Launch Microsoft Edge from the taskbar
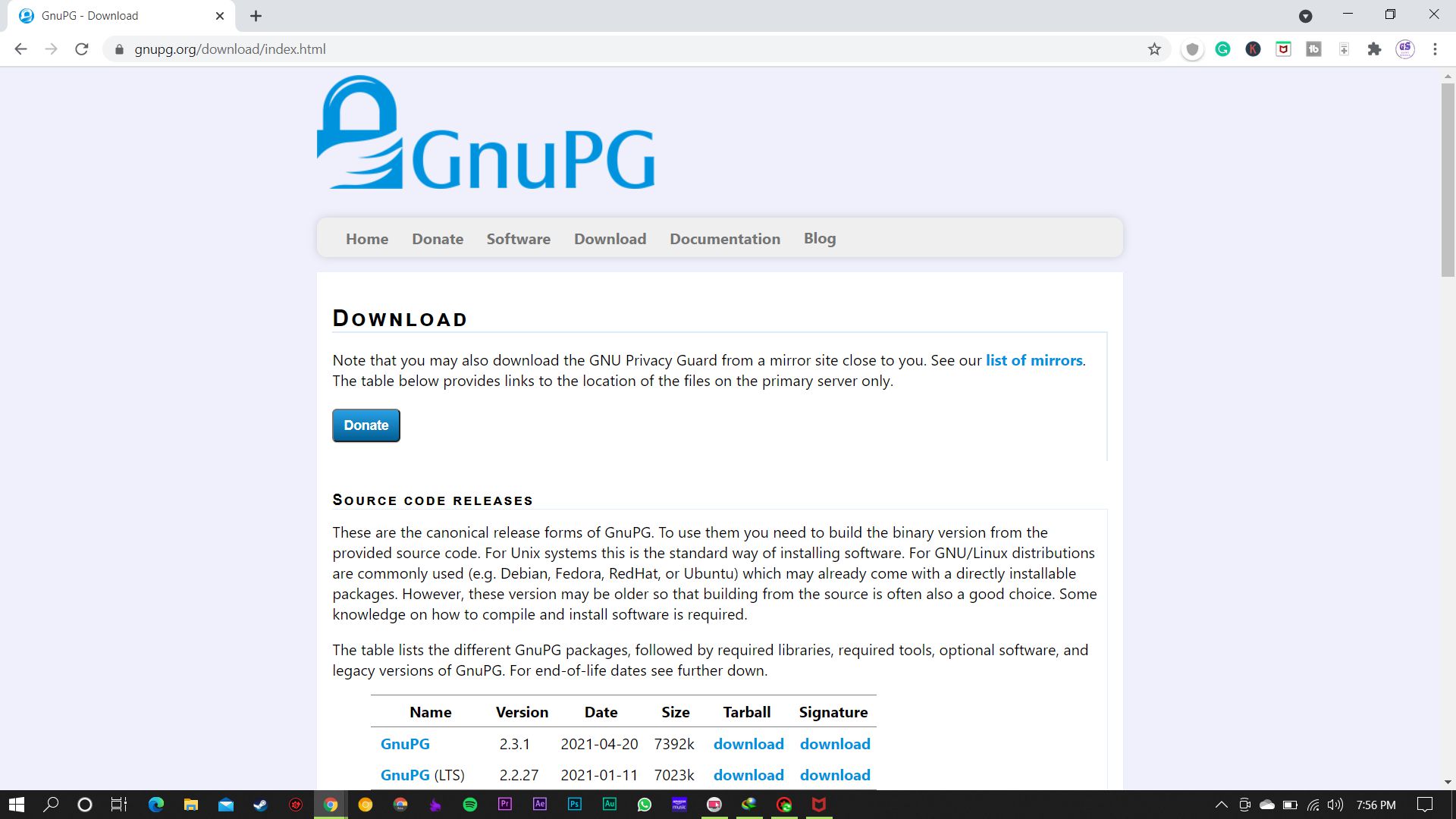 pos(156,805)
